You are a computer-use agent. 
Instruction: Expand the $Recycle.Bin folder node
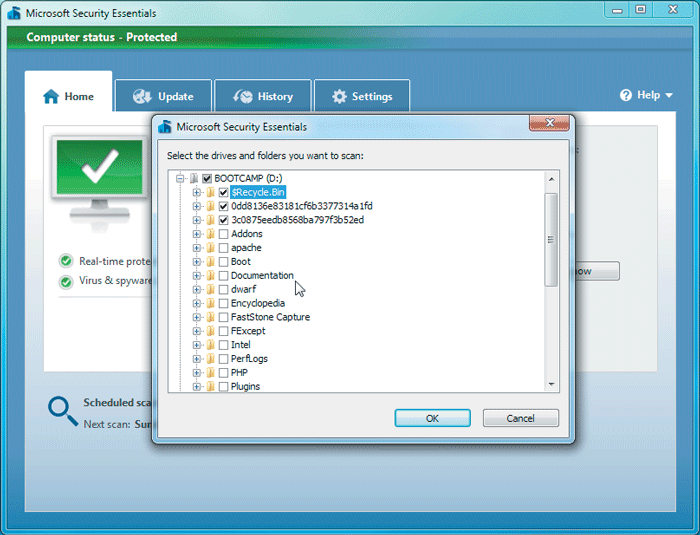point(196,192)
